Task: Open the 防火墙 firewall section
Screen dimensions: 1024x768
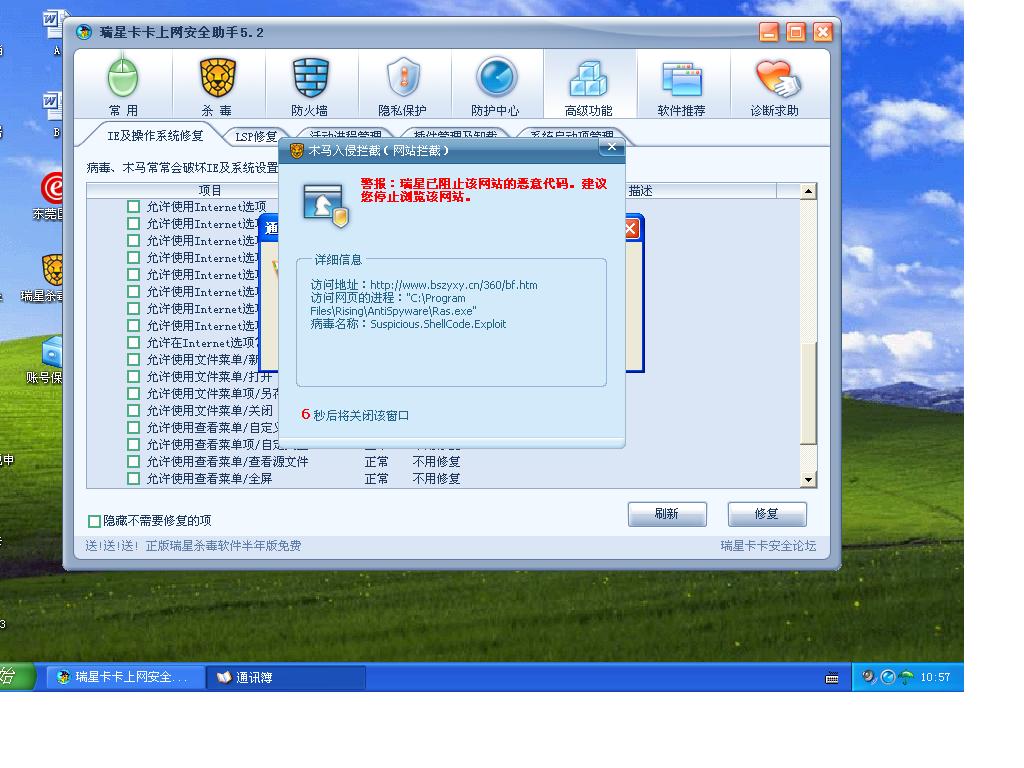Action: coord(310,86)
